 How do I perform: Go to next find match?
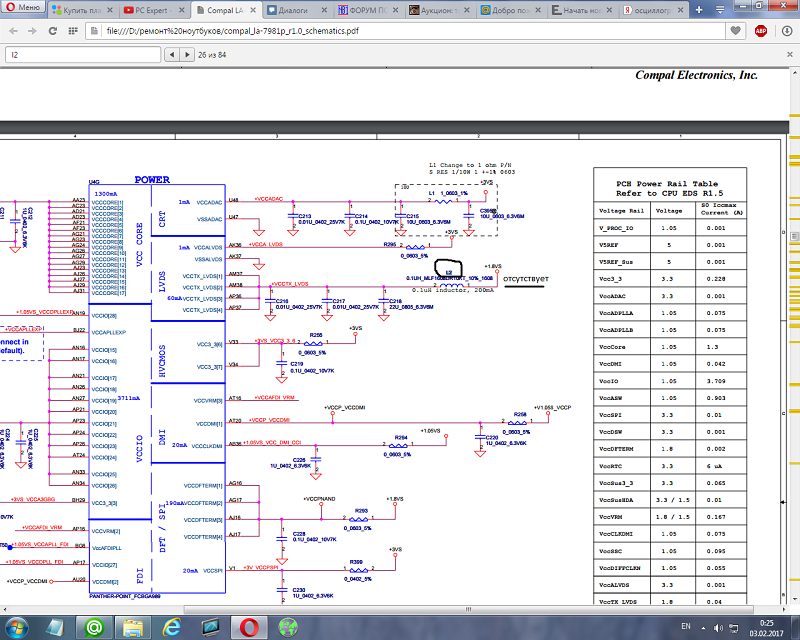point(187,55)
